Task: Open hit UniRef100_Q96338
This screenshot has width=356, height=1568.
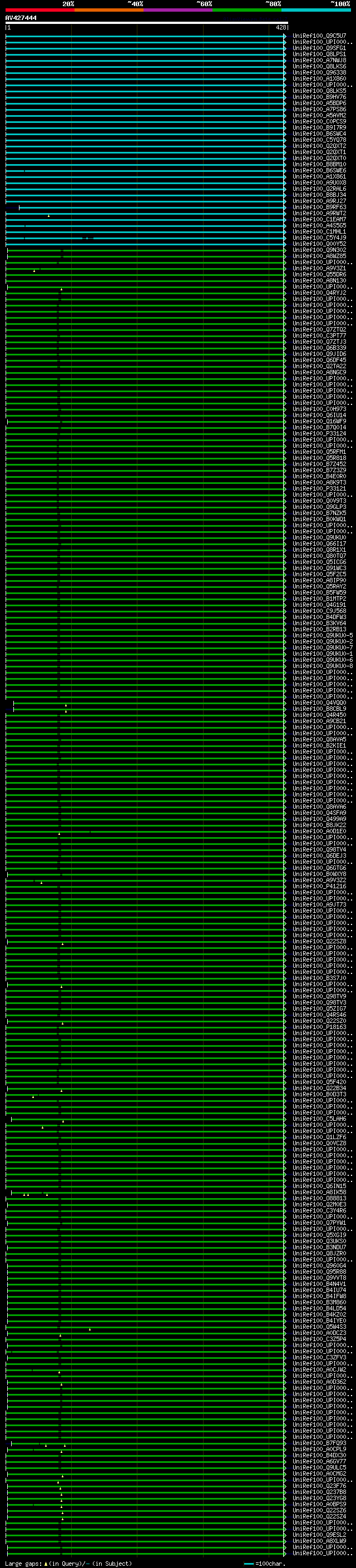Action: [319, 72]
